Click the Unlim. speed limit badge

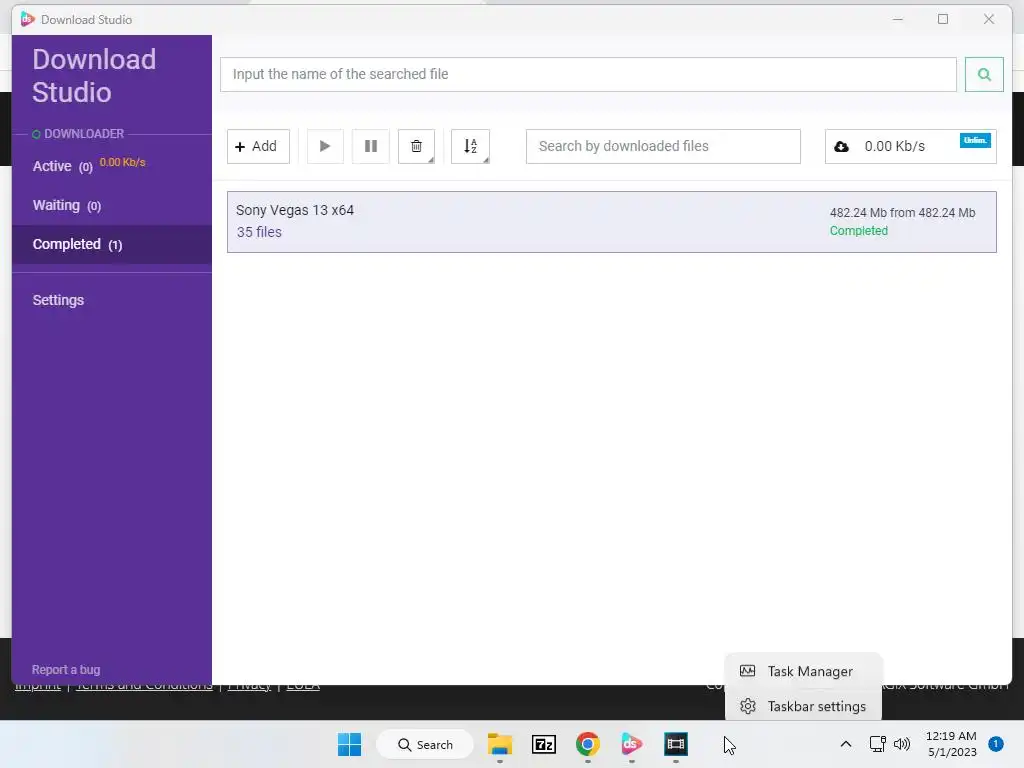975,140
